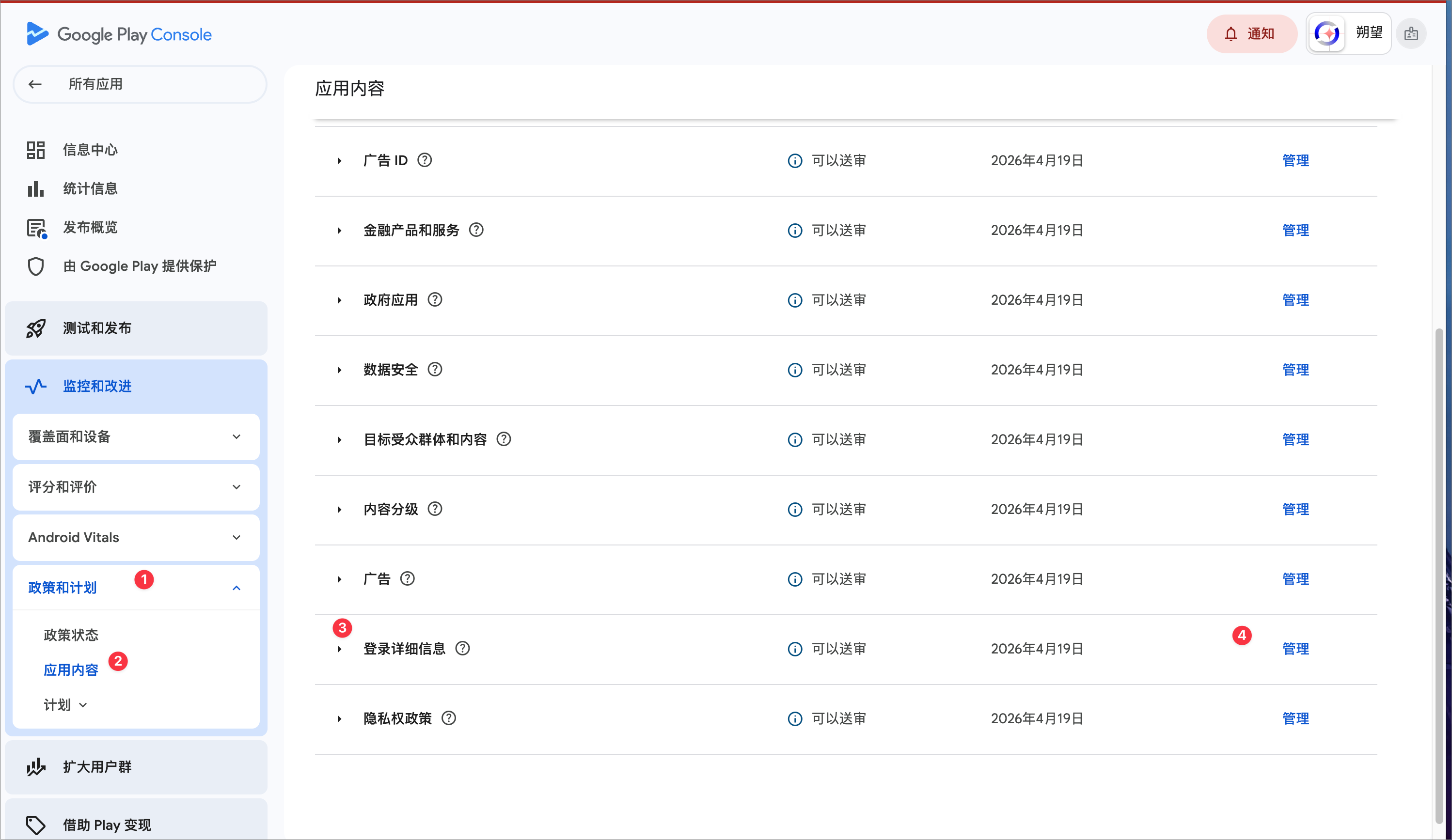Click the back arrow beside 所有应用
This screenshot has width=1452, height=840.
point(35,84)
